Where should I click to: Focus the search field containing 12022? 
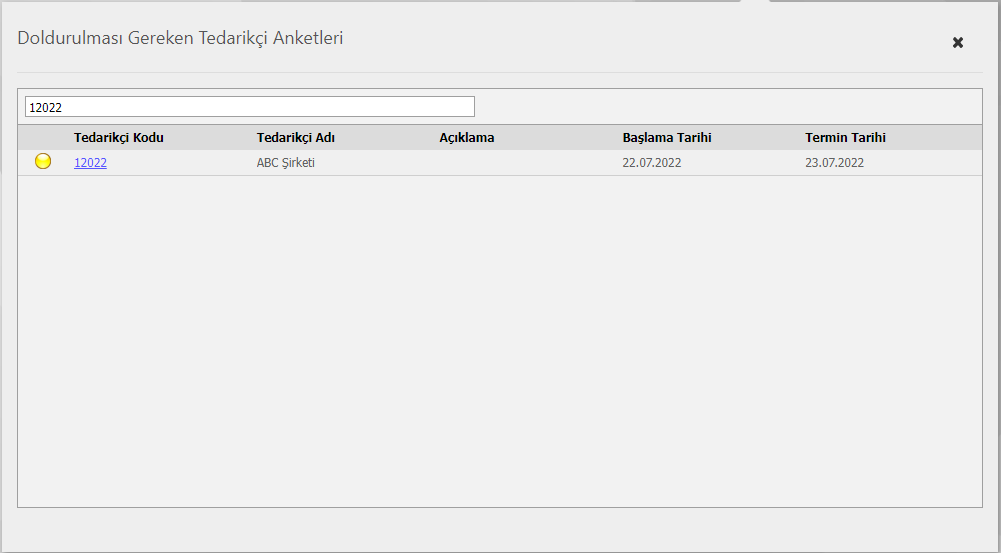(x=249, y=107)
